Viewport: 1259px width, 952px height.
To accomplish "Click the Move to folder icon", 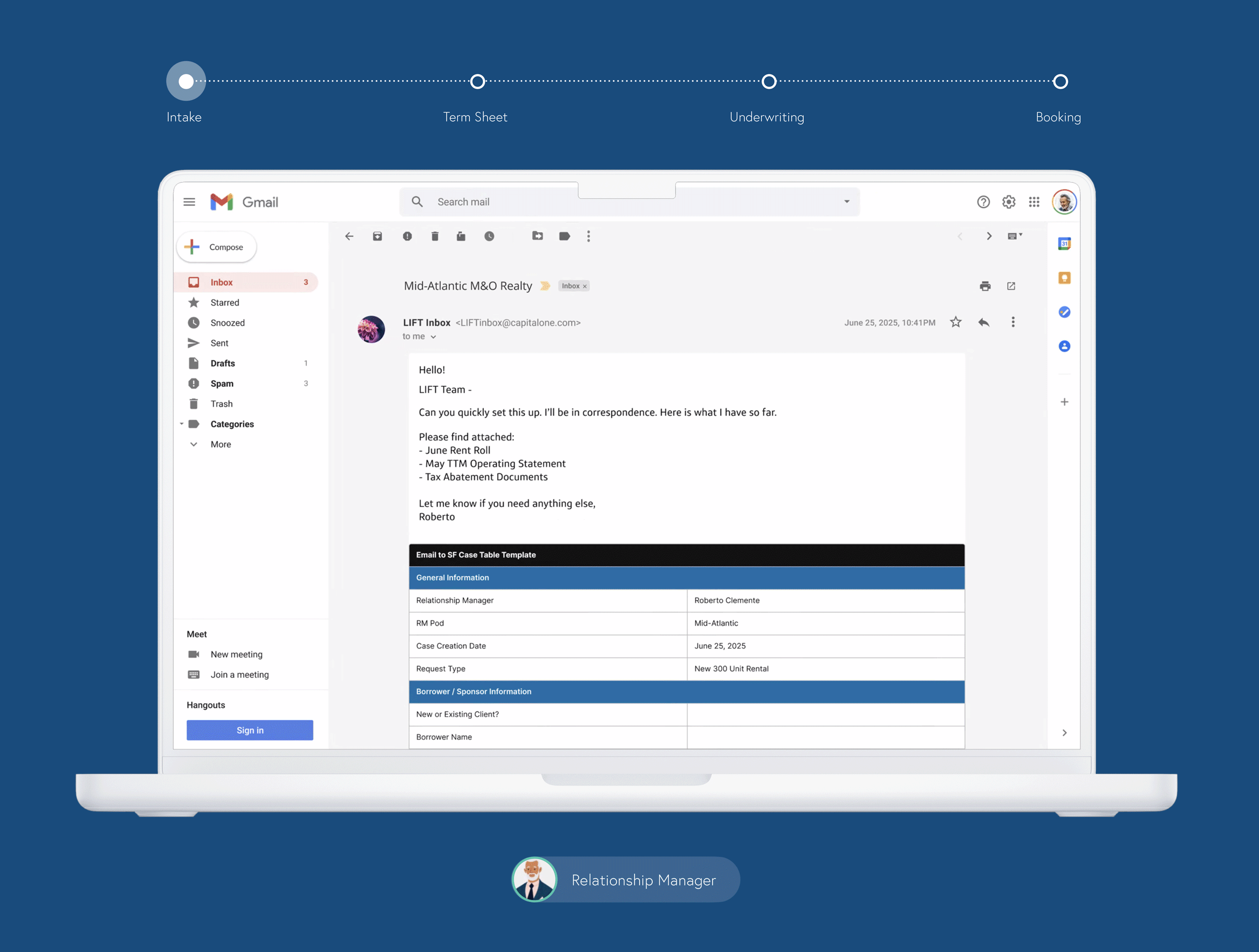I will pos(537,236).
